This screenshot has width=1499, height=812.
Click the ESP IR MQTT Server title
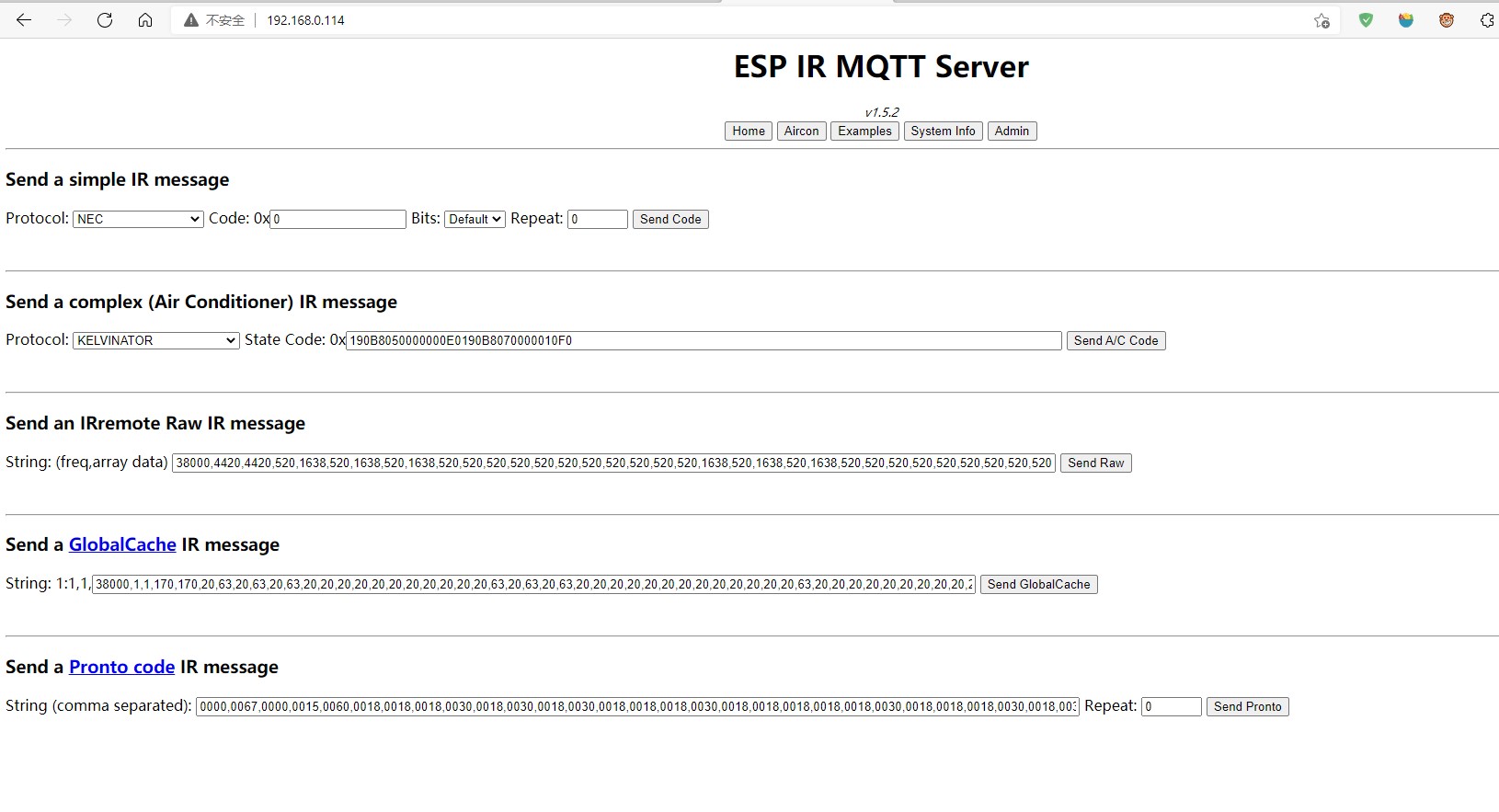881,67
